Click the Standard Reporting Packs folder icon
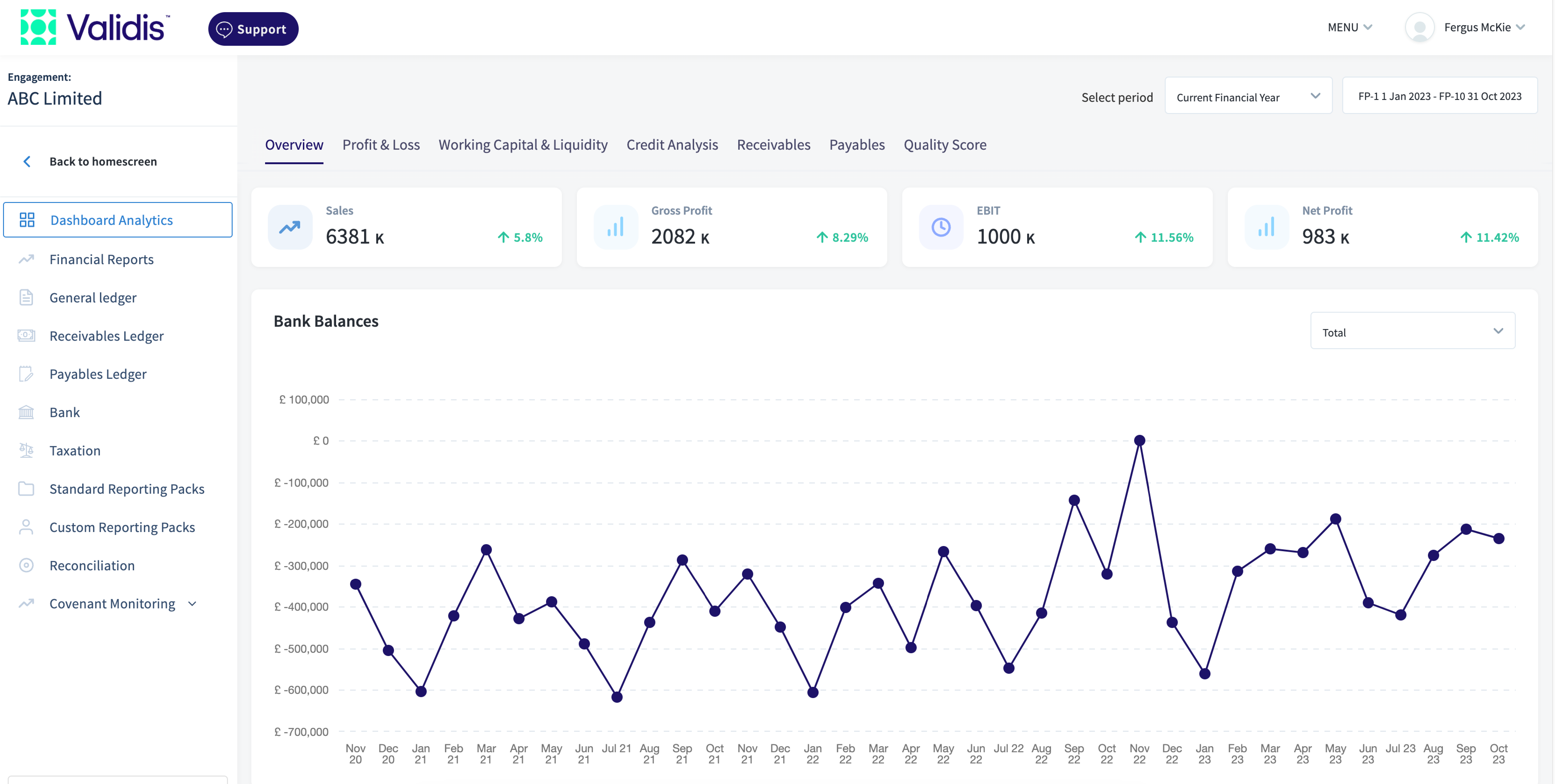This screenshot has height=784, width=1555. tap(27, 488)
